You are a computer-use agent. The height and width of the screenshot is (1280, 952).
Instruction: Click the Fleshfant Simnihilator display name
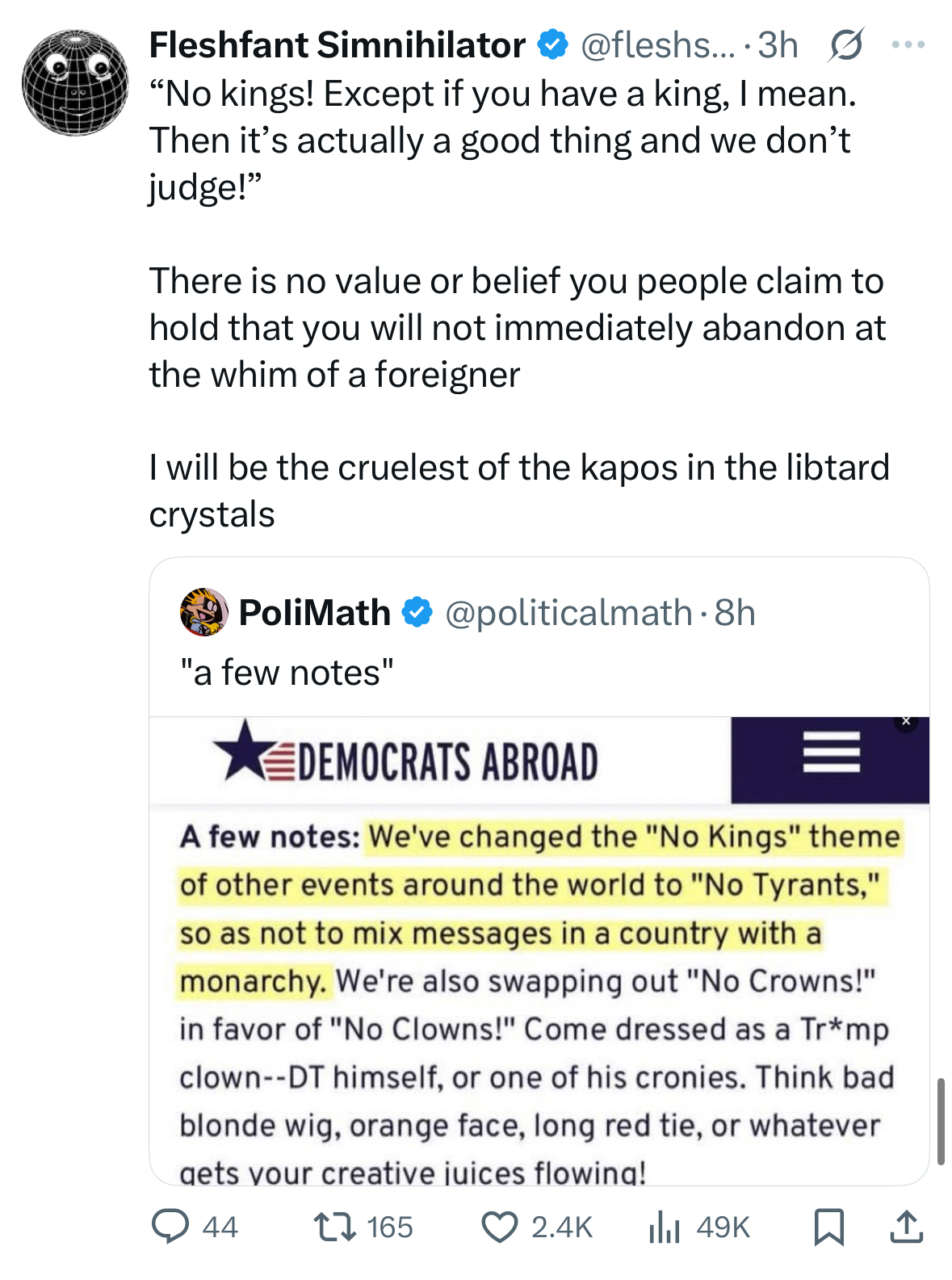pos(337,45)
